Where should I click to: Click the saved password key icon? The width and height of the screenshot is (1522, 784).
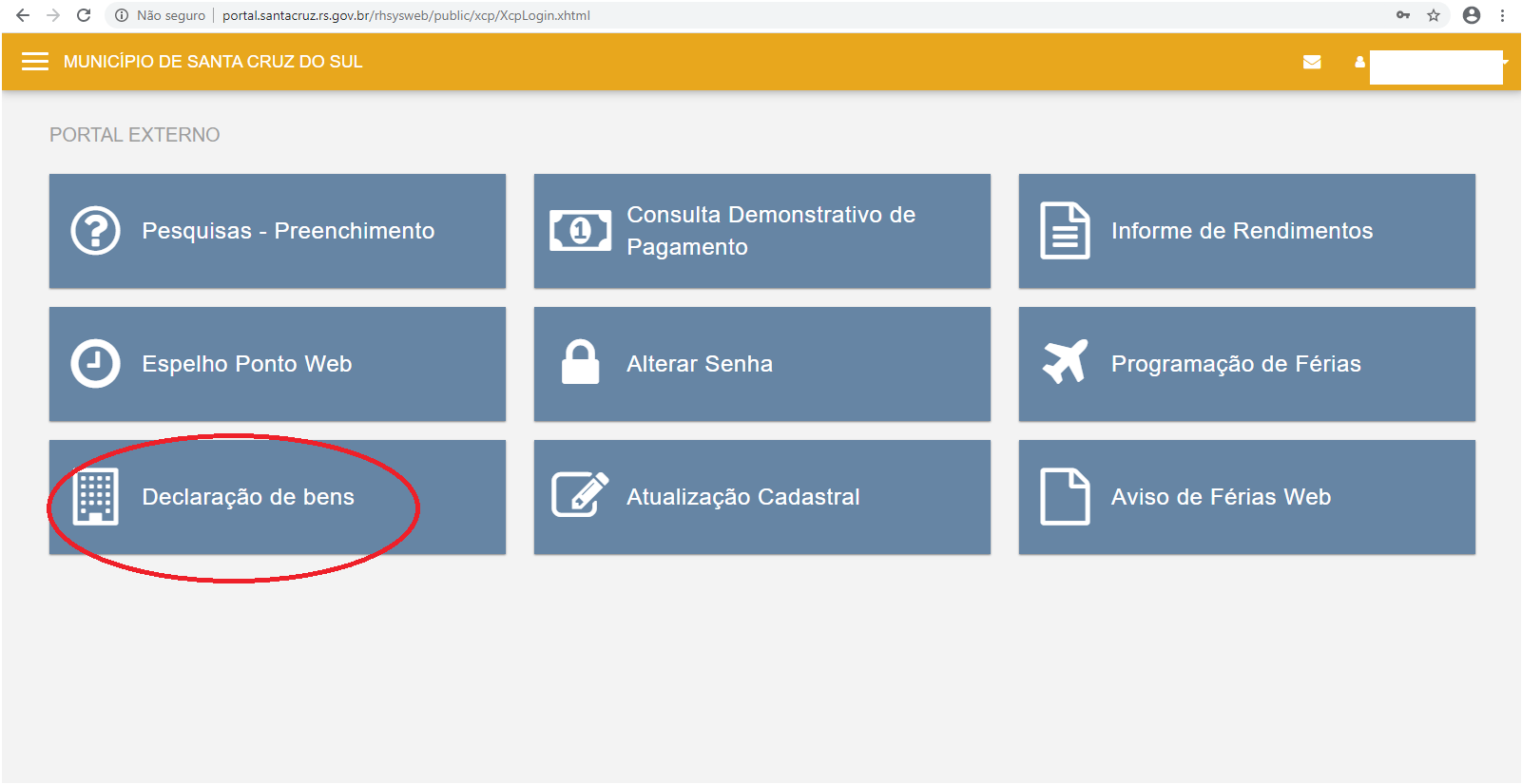(x=1403, y=15)
